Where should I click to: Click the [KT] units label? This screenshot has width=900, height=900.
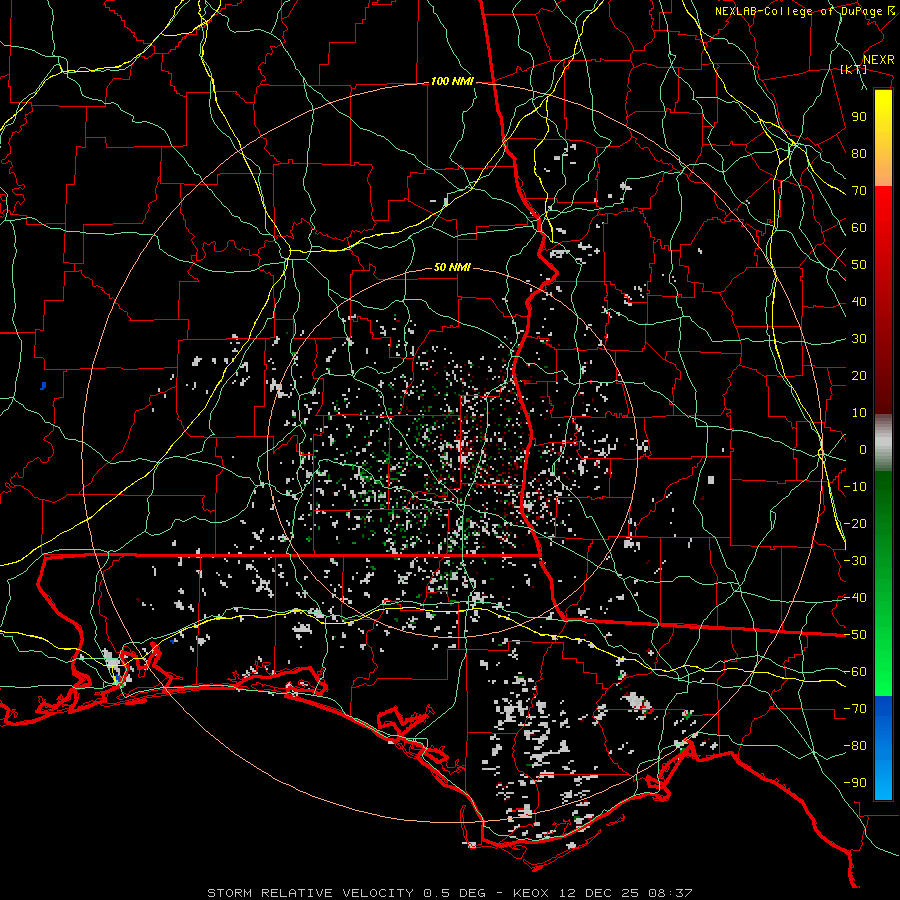854,69
